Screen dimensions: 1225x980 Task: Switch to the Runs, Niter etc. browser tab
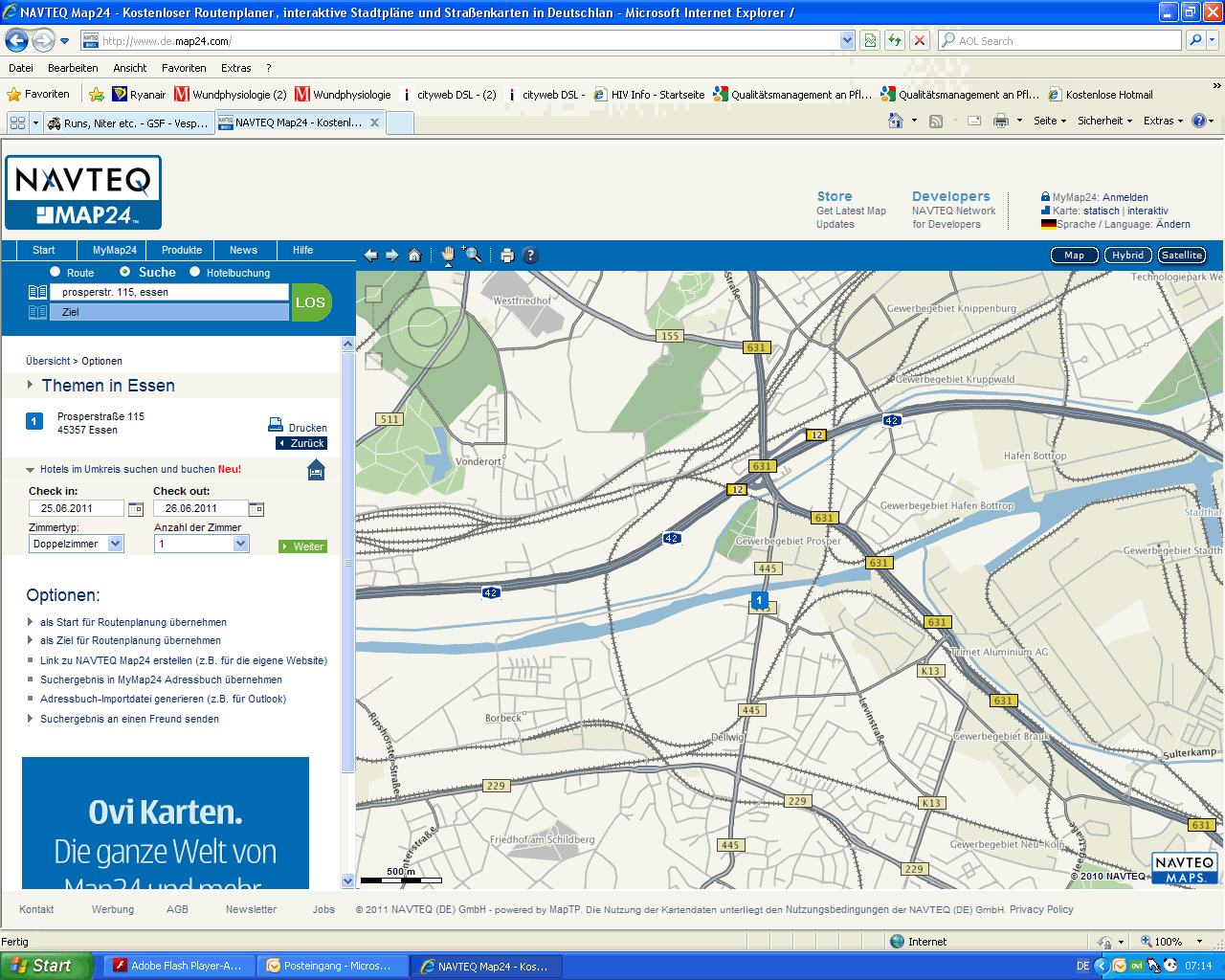(128, 122)
